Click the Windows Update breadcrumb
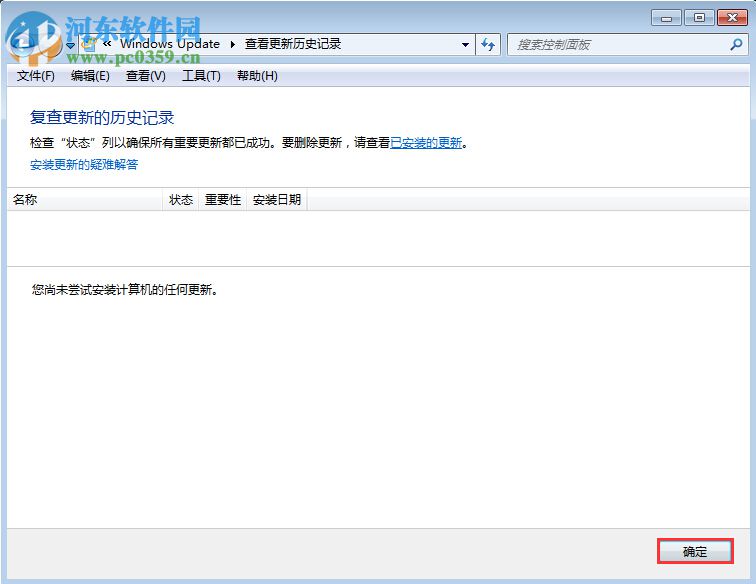Image resolution: width=756 pixels, height=584 pixels. [x=170, y=44]
